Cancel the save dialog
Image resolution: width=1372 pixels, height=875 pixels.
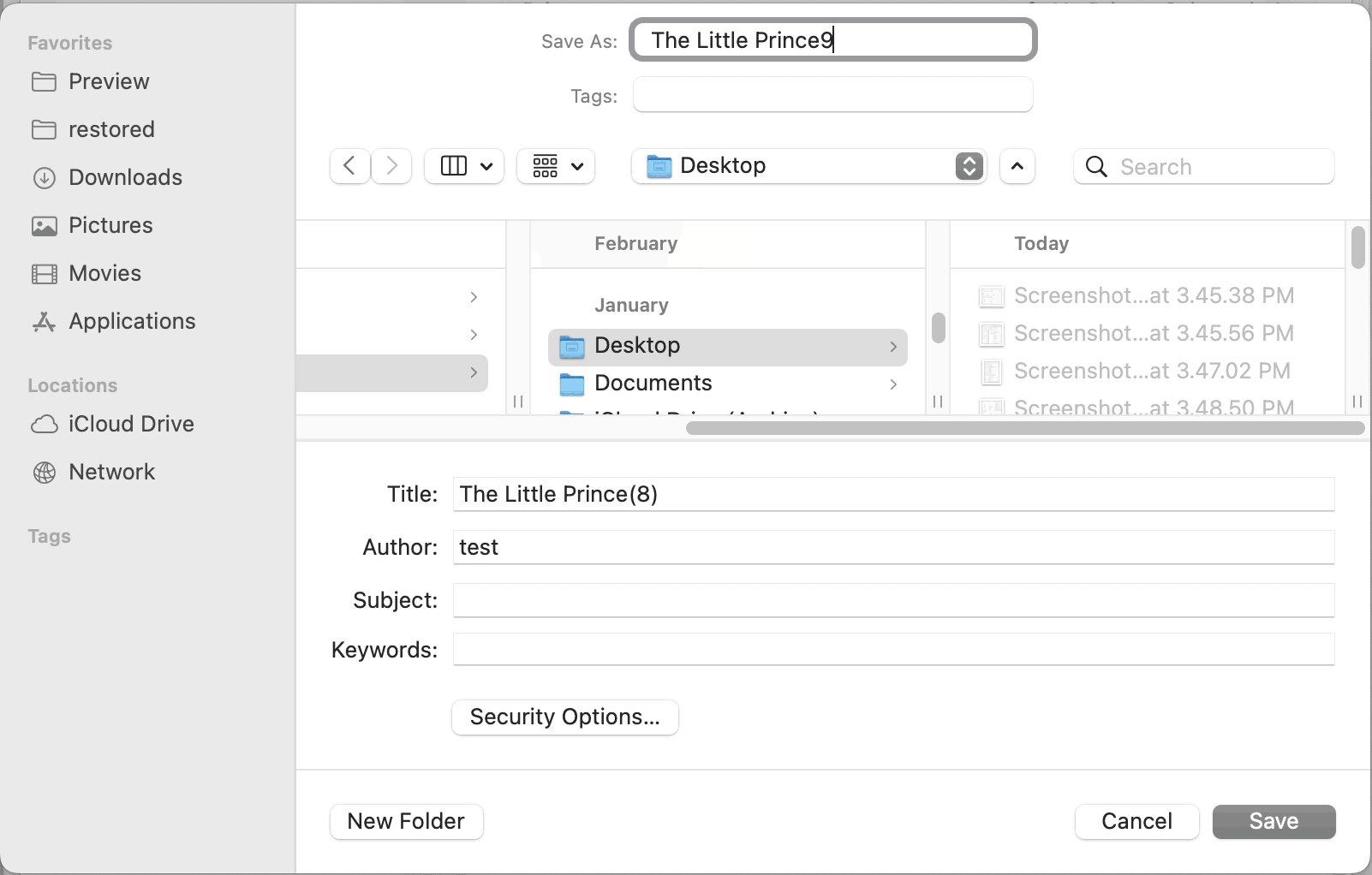point(1136,822)
